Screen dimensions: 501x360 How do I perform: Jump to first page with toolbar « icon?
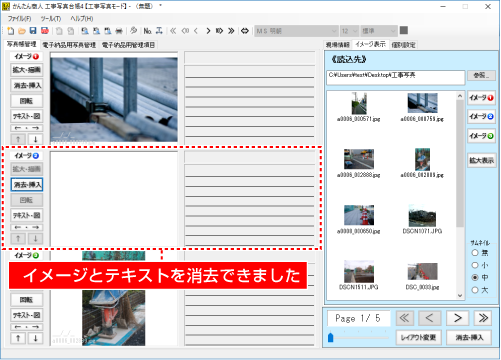pyautogui.click(x=173, y=31)
